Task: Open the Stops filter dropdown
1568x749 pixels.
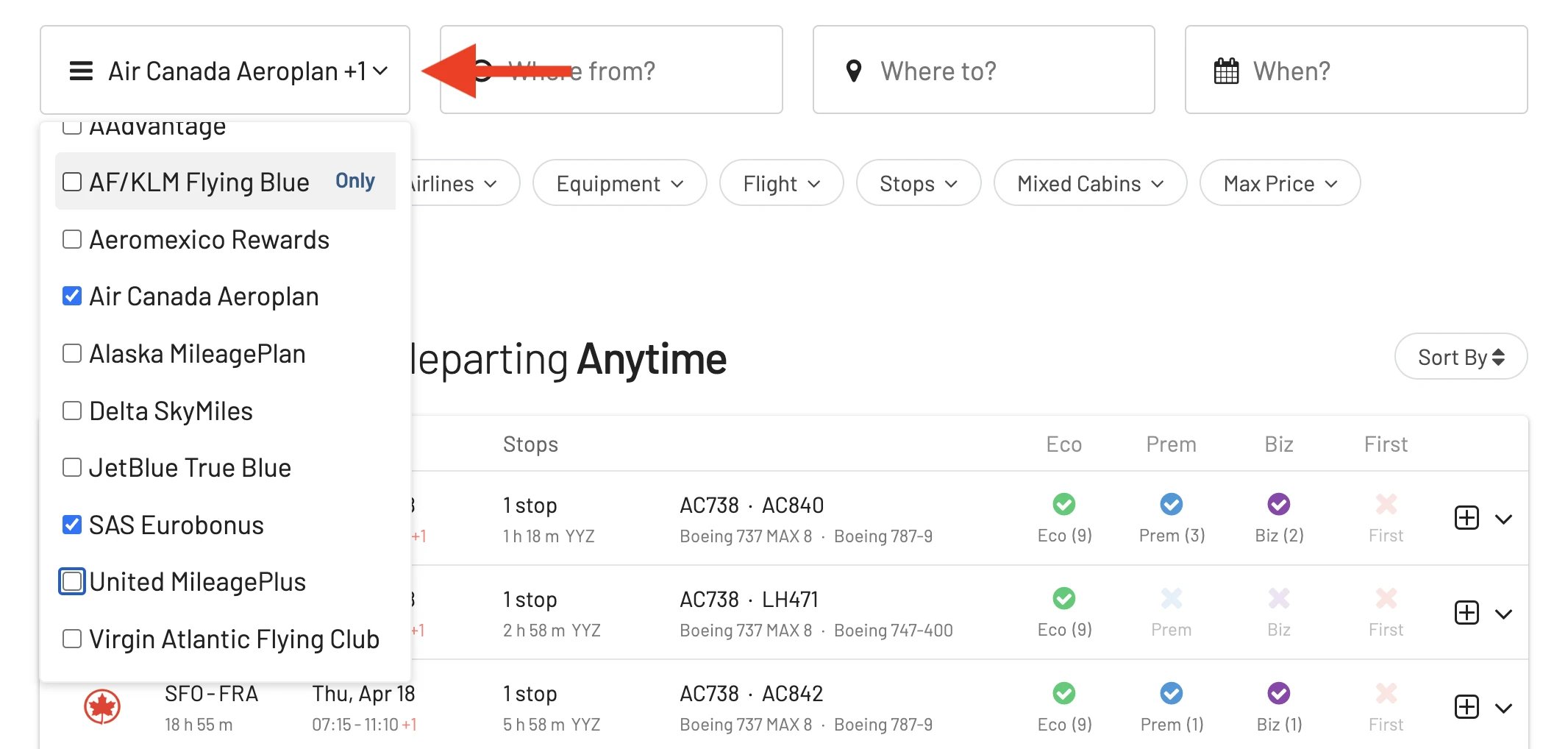Action: pyautogui.click(x=919, y=183)
